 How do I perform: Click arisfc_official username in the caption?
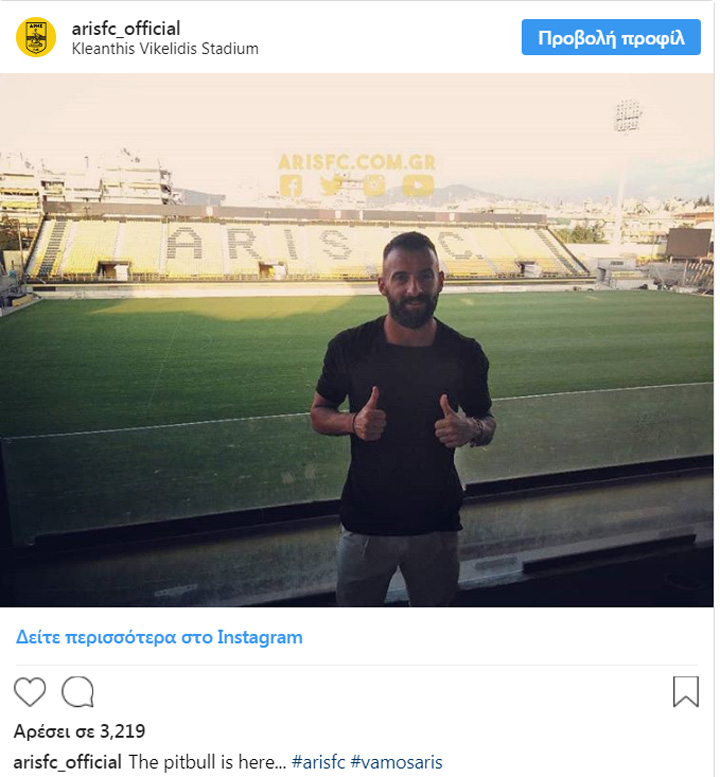[68, 762]
